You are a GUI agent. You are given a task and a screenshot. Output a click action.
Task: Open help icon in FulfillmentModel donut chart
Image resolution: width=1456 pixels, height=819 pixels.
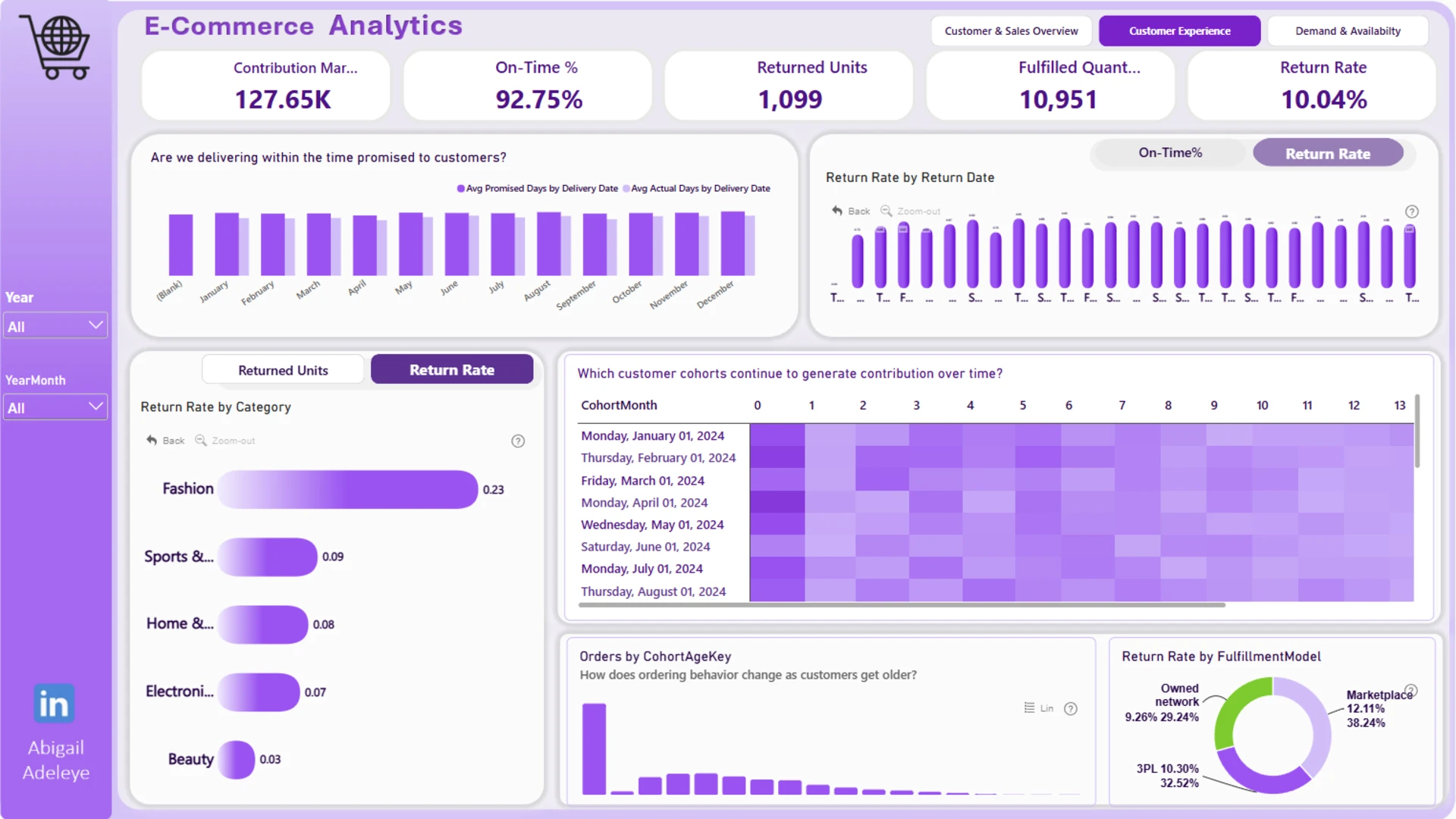point(1411,691)
